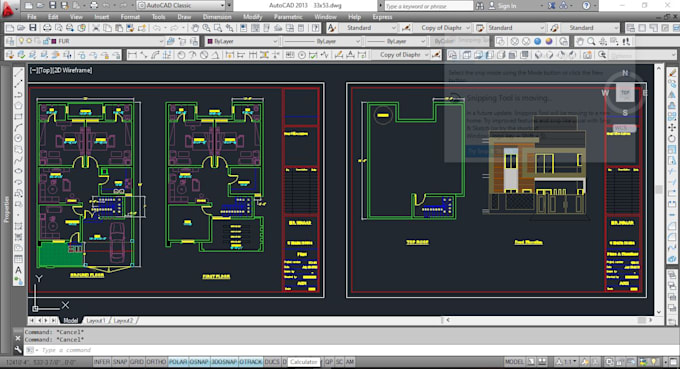This screenshot has width=680, height=369.
Task: Click the QP quick properties status button
Action: point(329,362)
